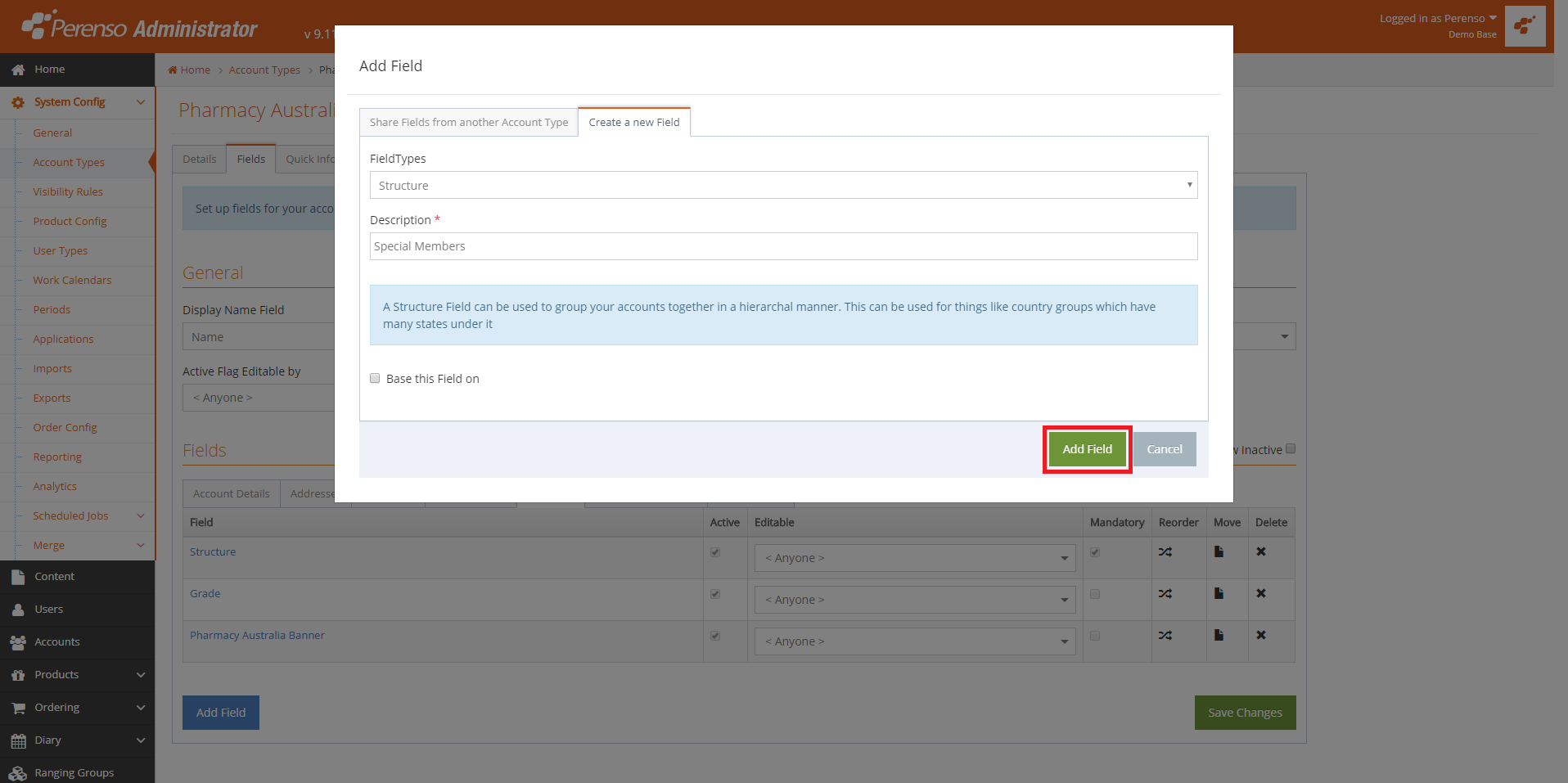Select the Create a new Field tab

(x=634, y=123)
